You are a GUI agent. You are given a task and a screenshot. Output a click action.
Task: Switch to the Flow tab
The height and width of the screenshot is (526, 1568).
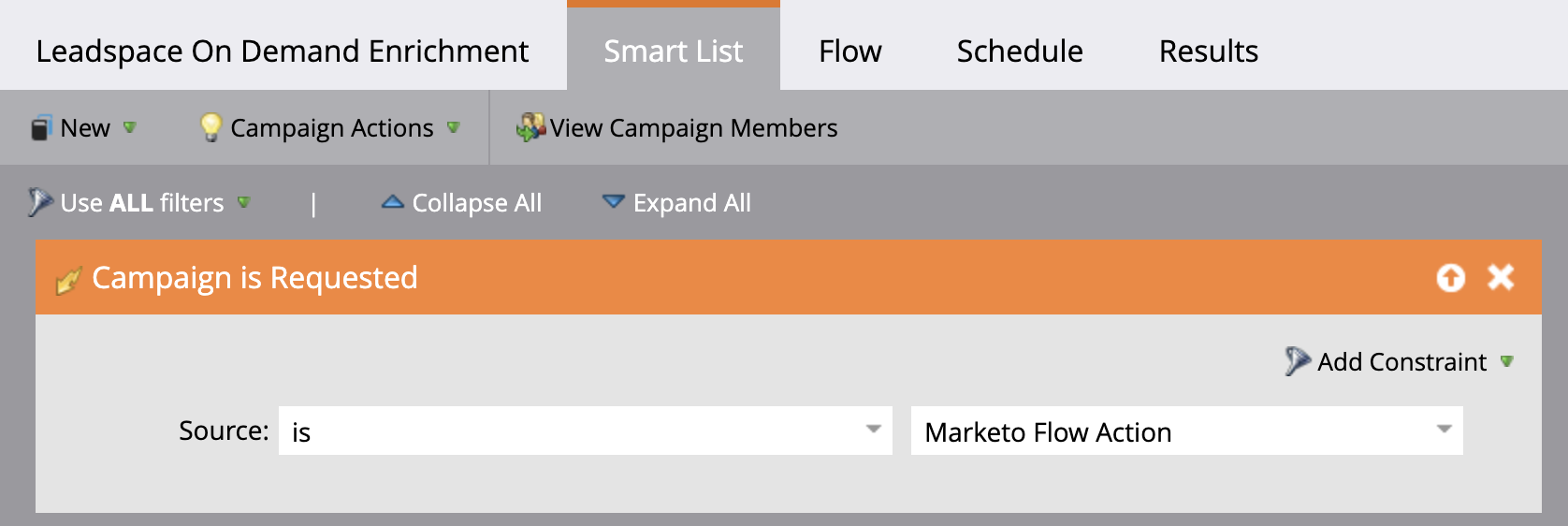(x=849, y=51)
